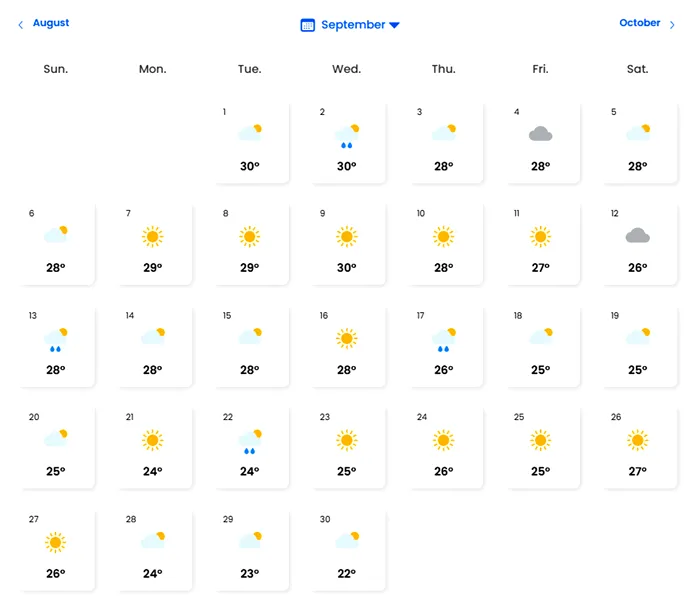Select the rainy icon on September 2

[x=347, y=136]
